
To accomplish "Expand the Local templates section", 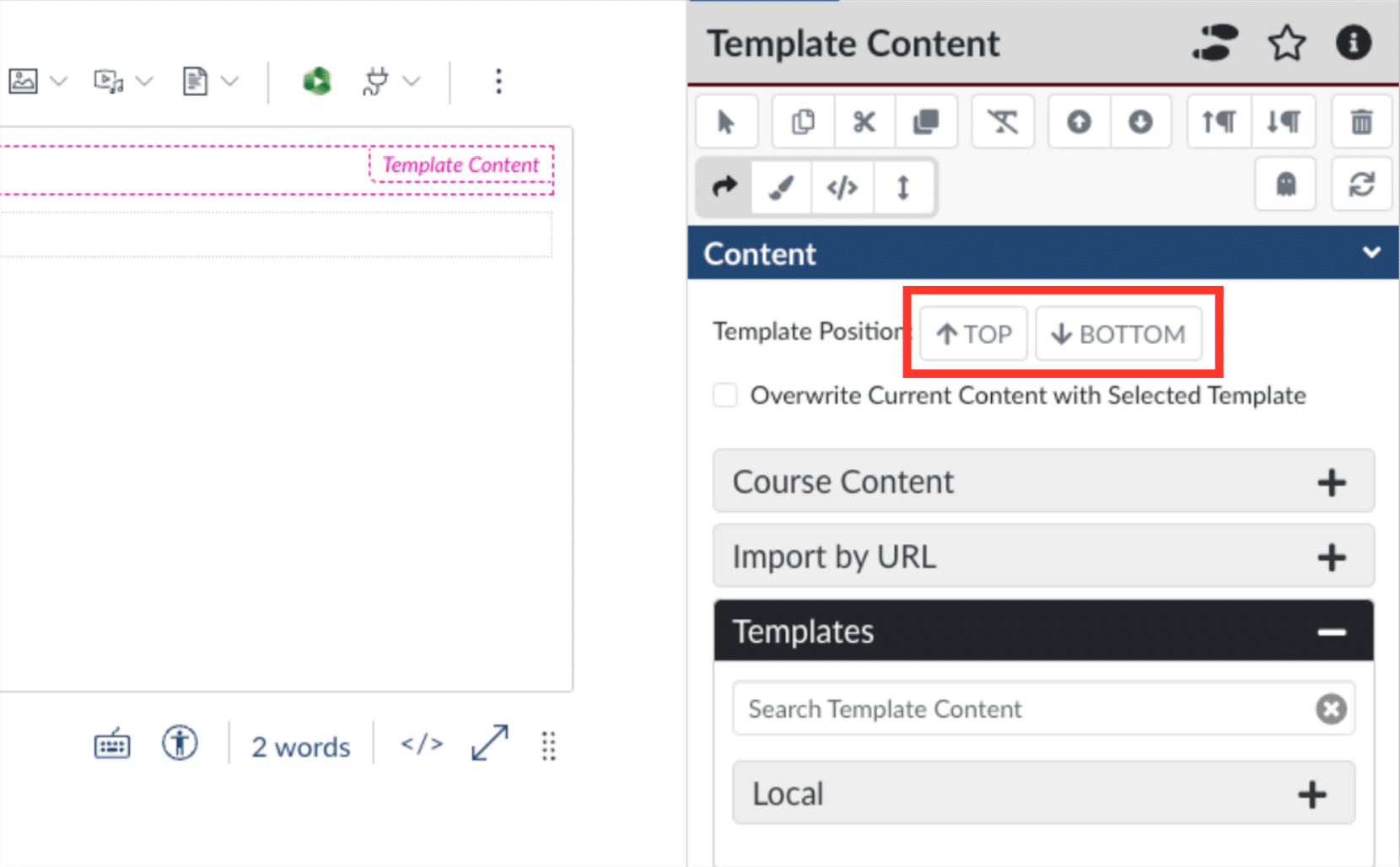I will tap(1311, 793).
